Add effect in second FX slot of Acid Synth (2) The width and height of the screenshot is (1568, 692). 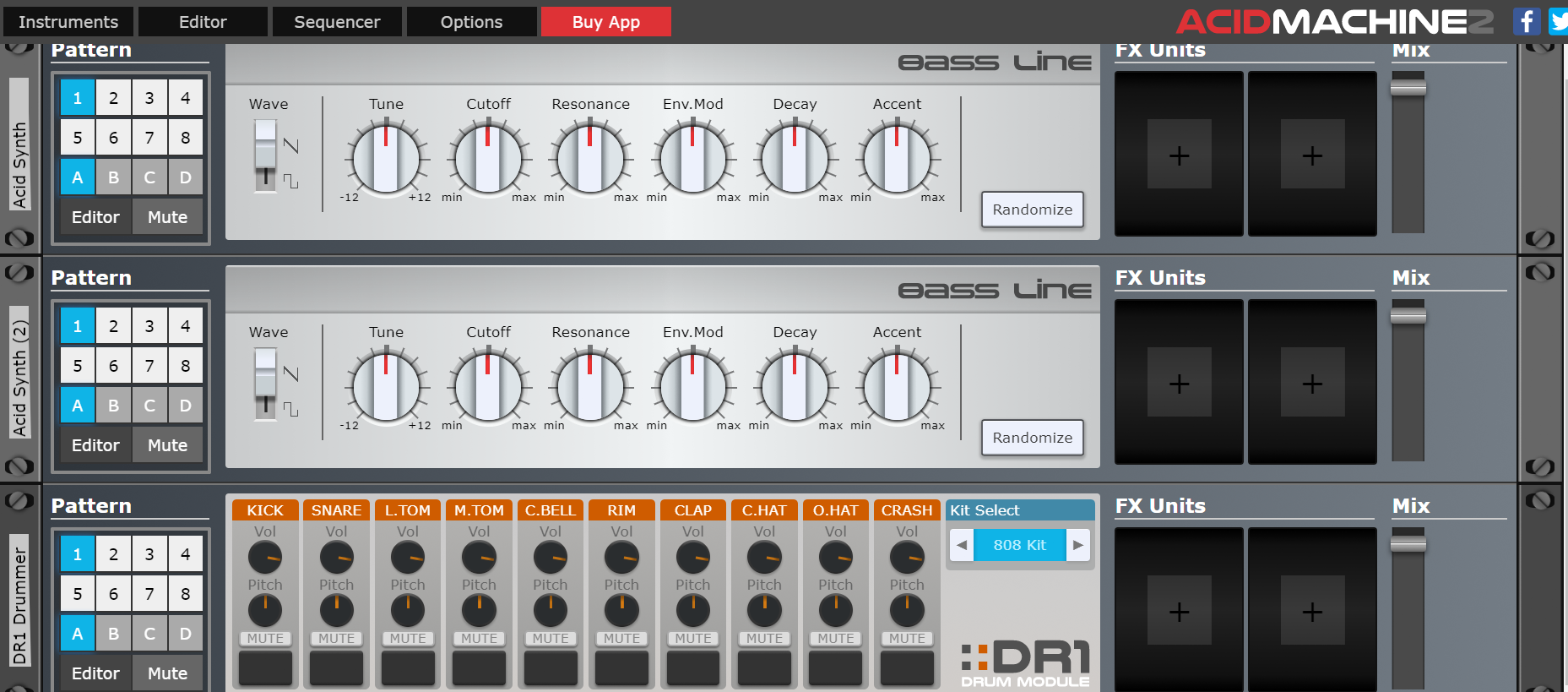(x=1312, y=382)
